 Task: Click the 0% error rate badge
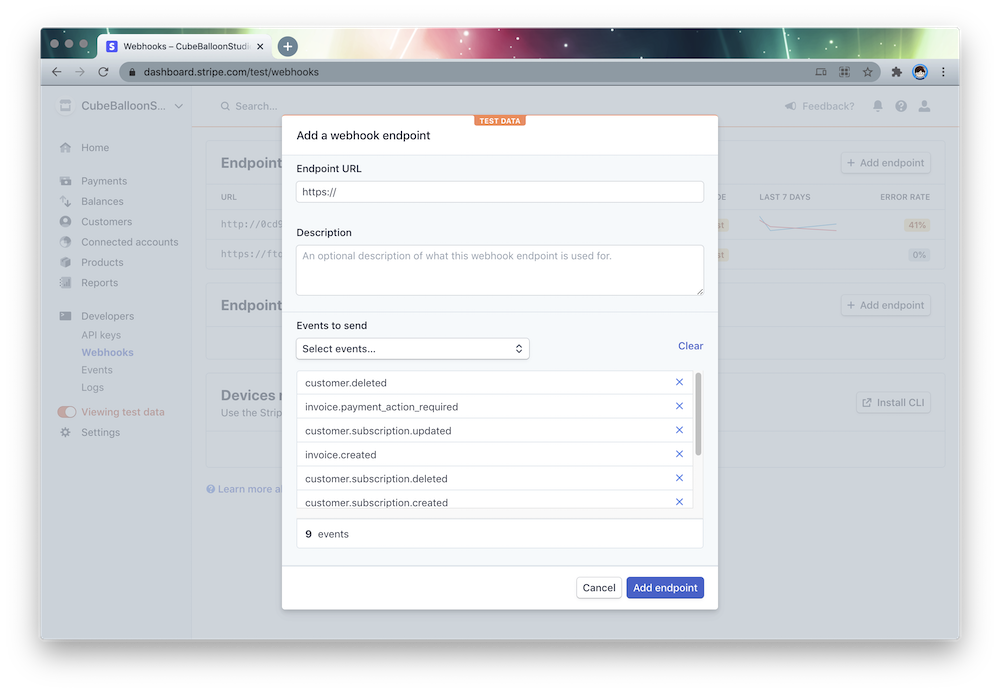coord(918,255)
